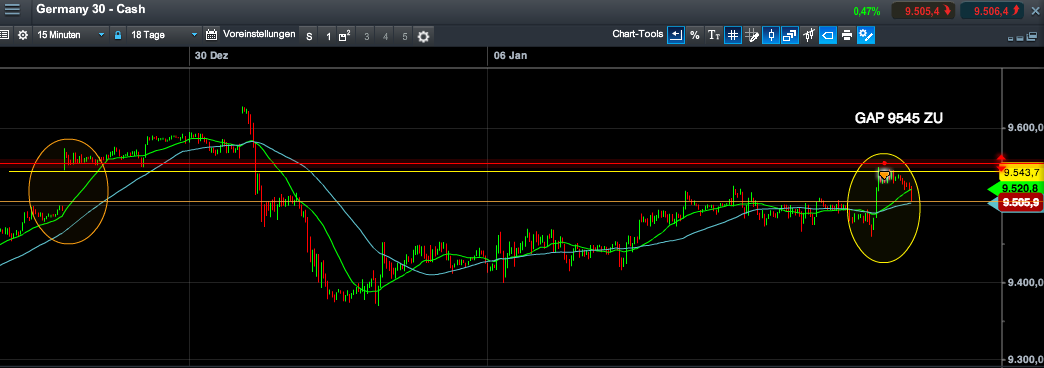This screenshot has width=1044, height=368.
Task: Expand the 18 Tage period dropdown
Action: tap(164, 35)
